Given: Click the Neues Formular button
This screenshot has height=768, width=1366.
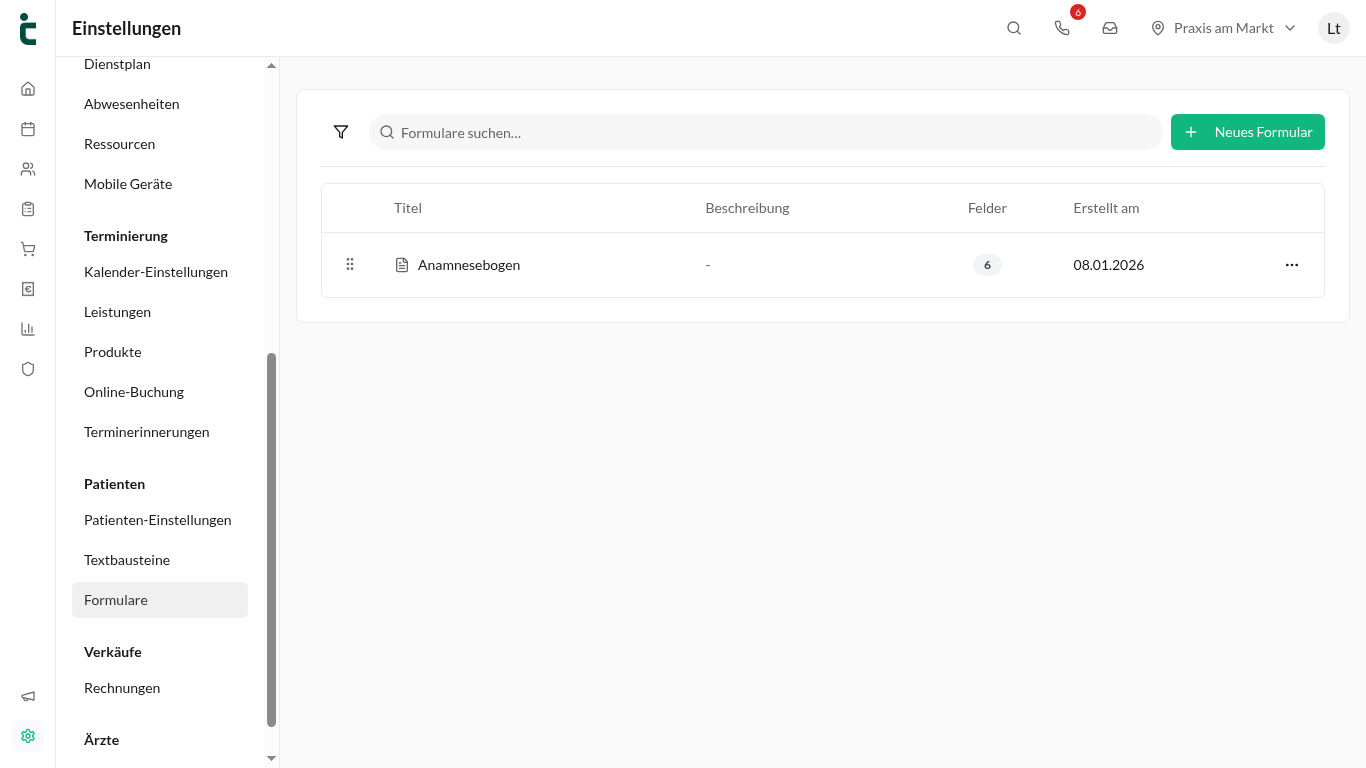Looking at the screenshot, I should [1248, 132].
